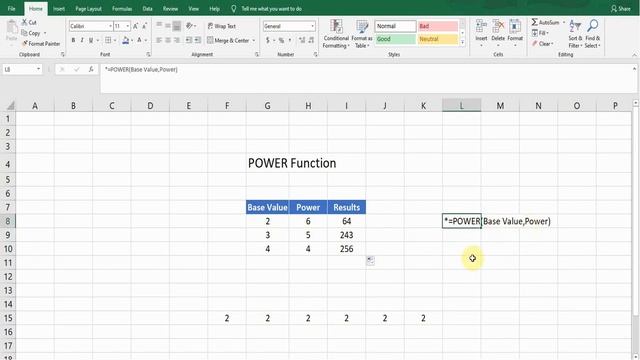
Task: Apply Percent Style
Action: pyautogui.click(x=281, y=40)
